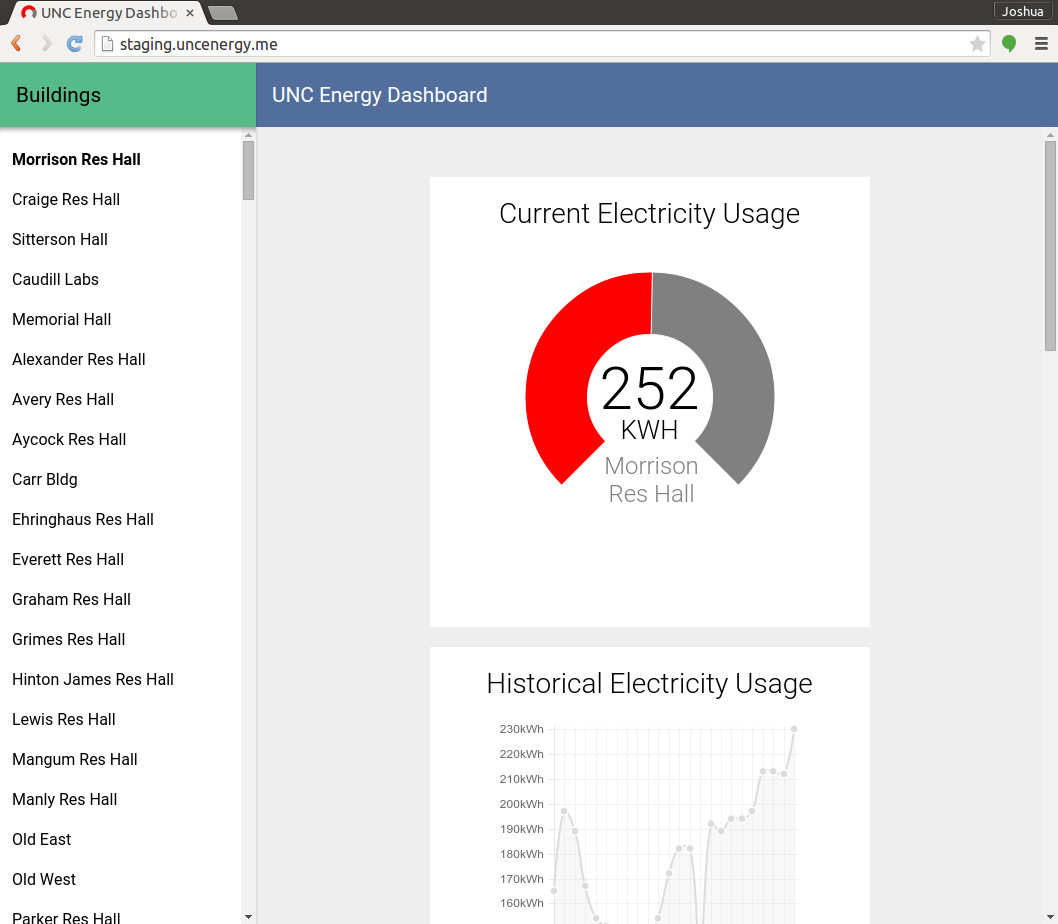This screenshot has width=1058, height=924.
Task: View Manly Res Hall
Action: (65, 799)
